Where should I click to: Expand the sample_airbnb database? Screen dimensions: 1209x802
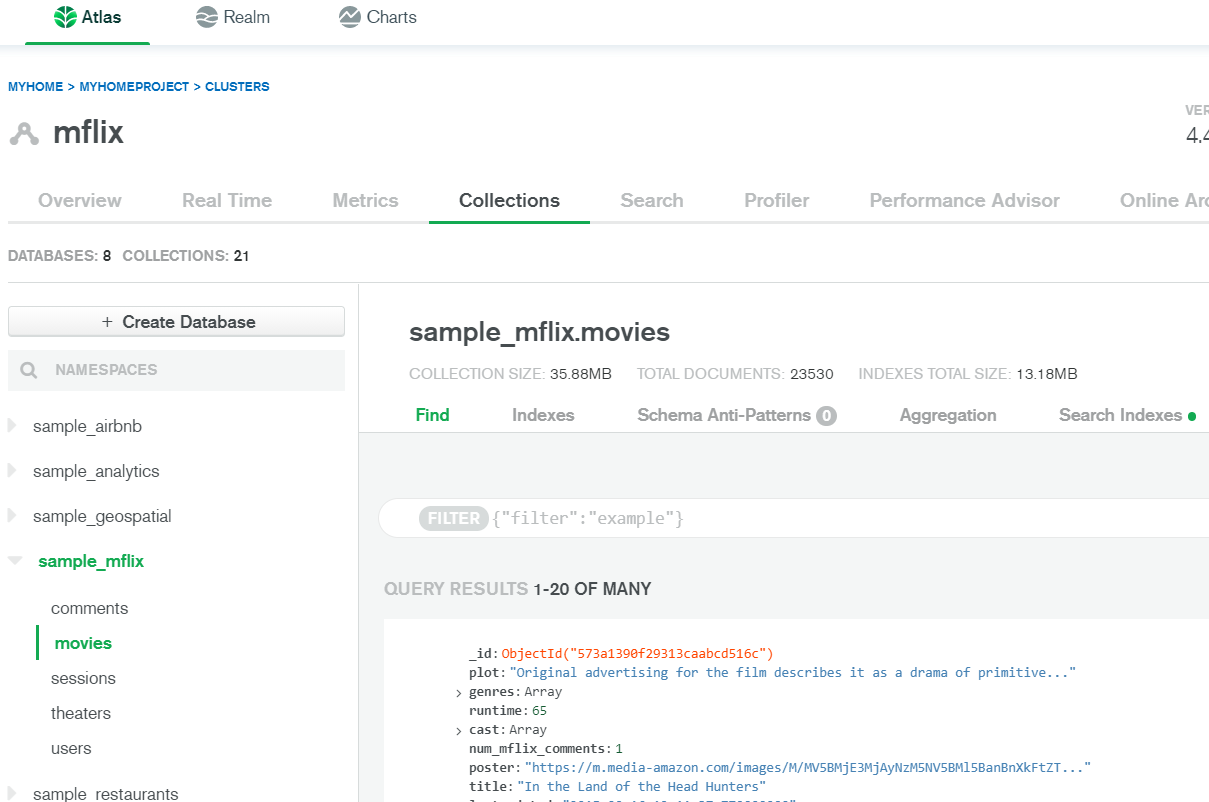(x=14, y=425)
